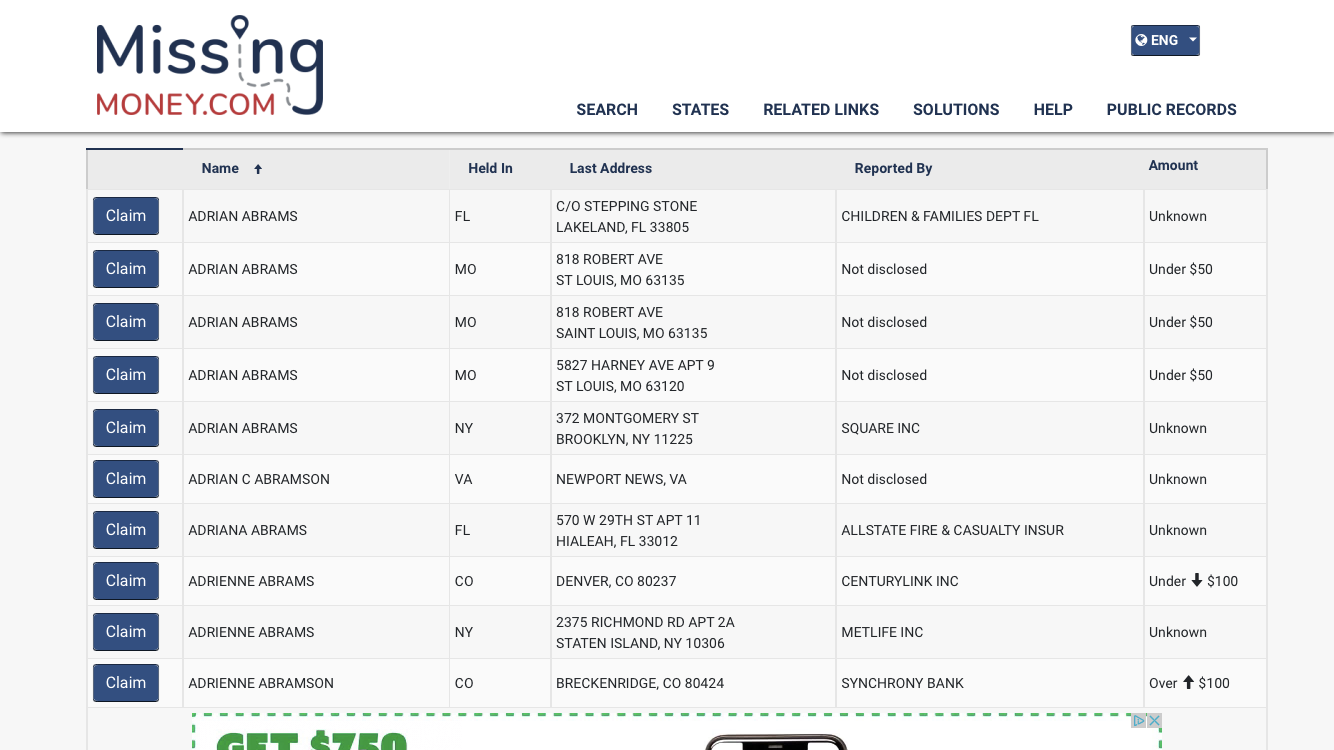The width and height of the screenshot is (1334, 750).
Task: Close the advertisement with the X icon
Action: (1154, 720)
